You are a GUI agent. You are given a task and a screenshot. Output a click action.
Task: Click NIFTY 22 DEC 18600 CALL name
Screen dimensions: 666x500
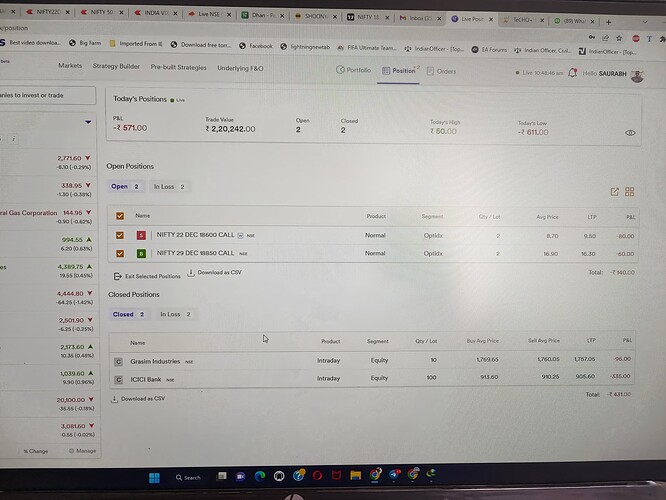tap(195, 234)
